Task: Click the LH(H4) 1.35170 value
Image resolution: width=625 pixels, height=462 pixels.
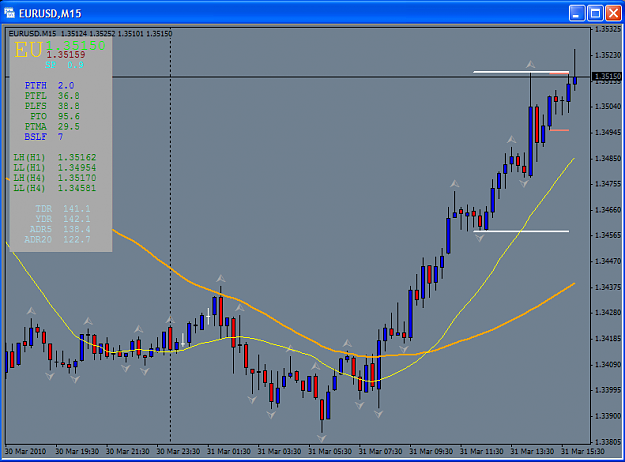Action: [x=77, y=178]
